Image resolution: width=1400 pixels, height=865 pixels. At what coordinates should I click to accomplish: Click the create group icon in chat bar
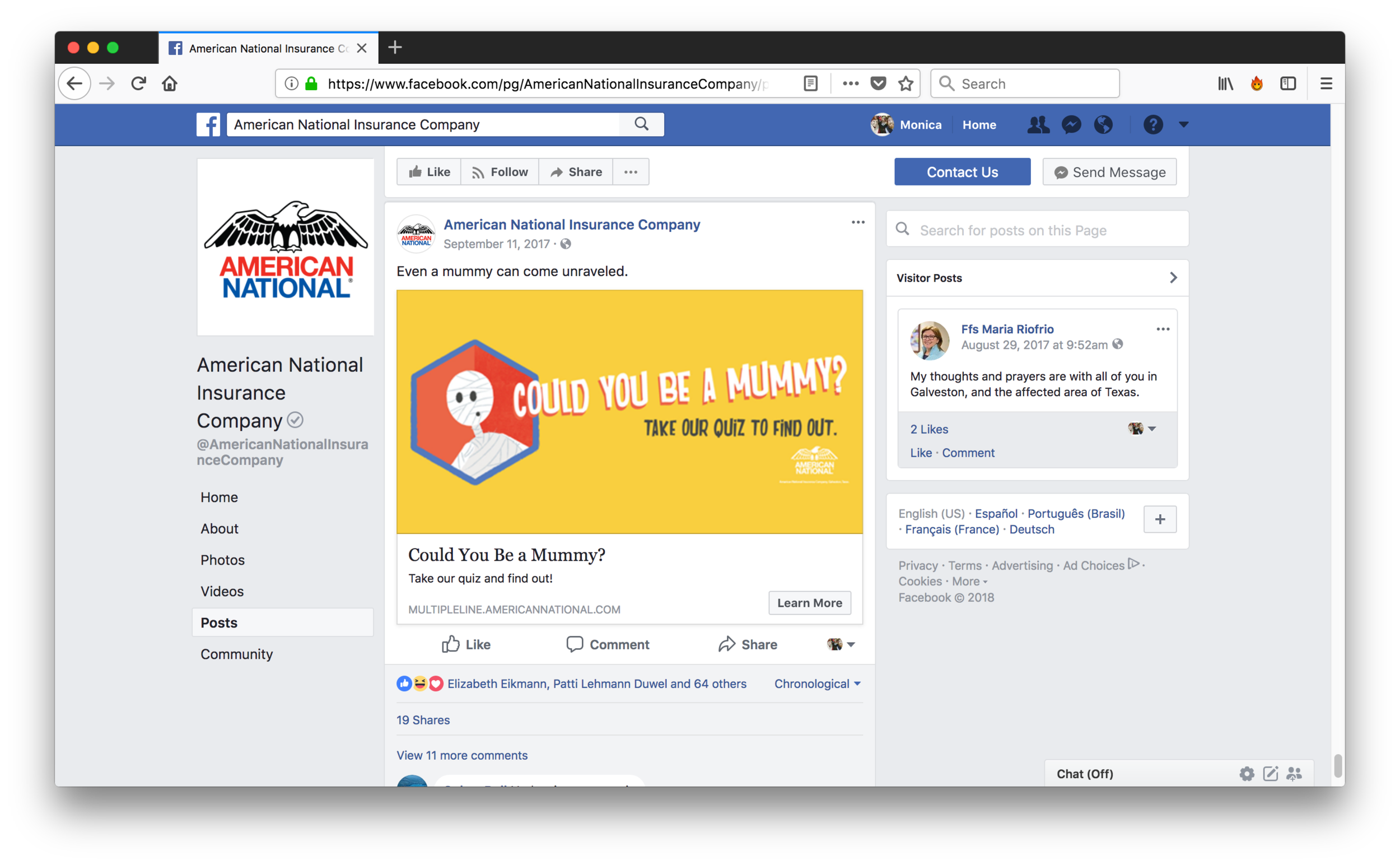click(1294, 774)
